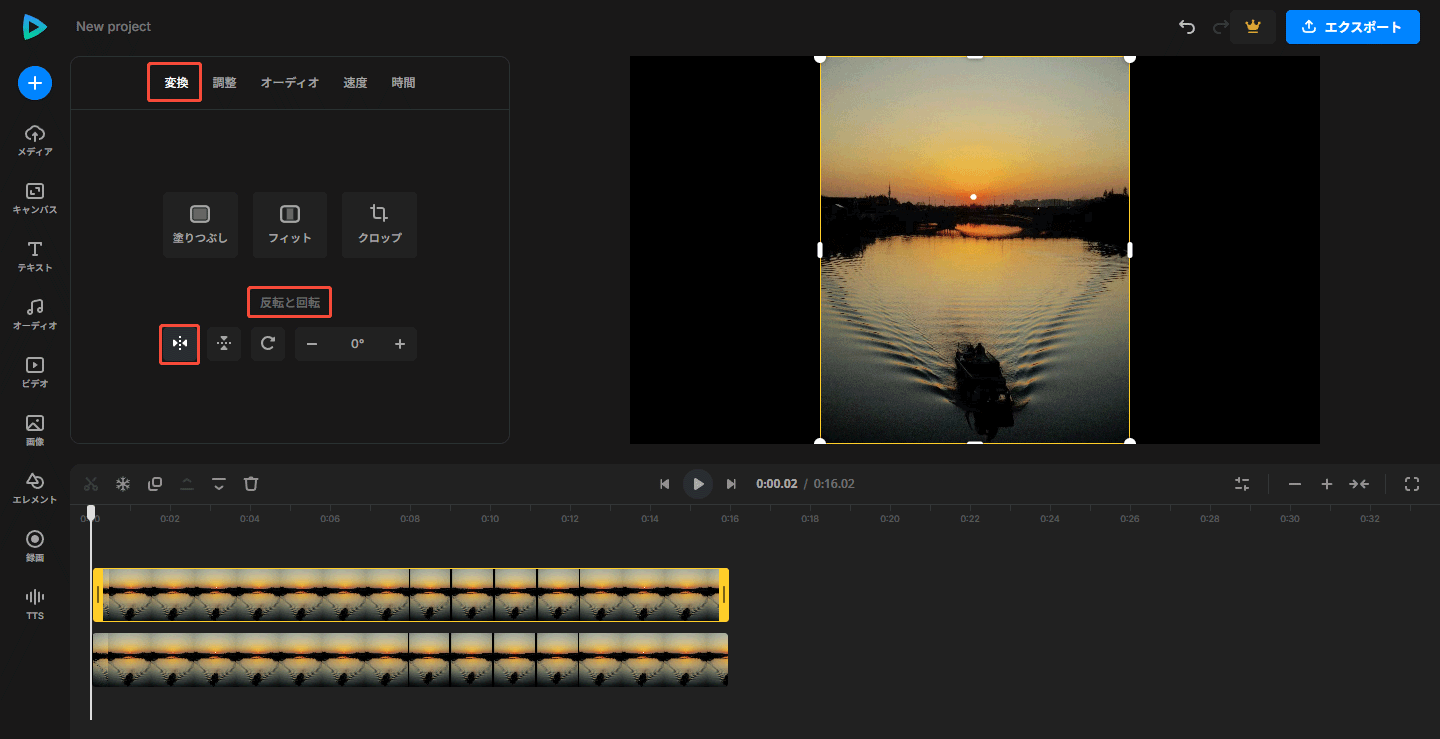Skip to the next clip
Viewport: 1440px width, 739px height.
tap(731, 484)
